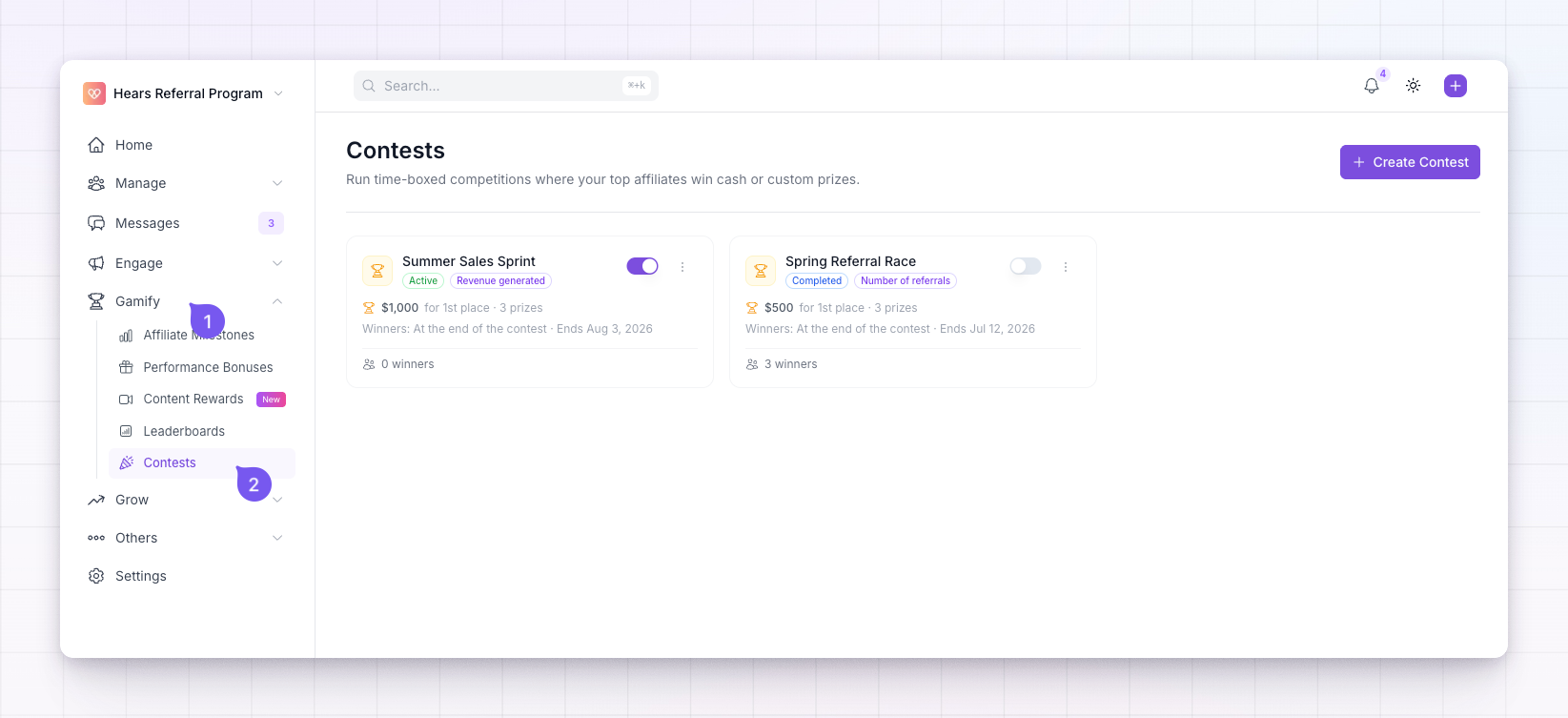Enable the Spring Referral Race toggle
The image size is (1568, 718).
(x=1026, y=266)
